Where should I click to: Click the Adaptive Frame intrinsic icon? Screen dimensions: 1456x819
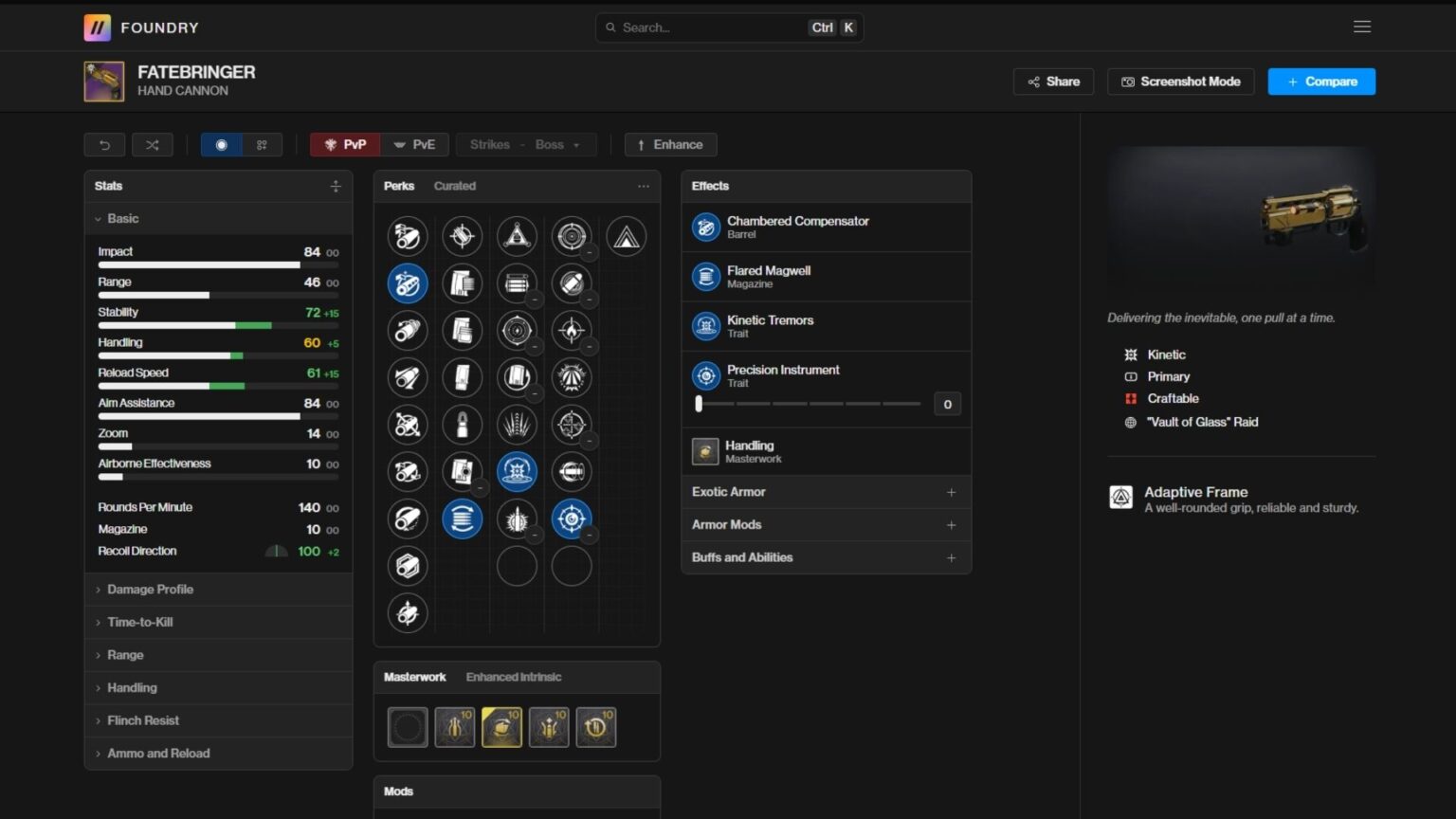(x=1120, y=498)
